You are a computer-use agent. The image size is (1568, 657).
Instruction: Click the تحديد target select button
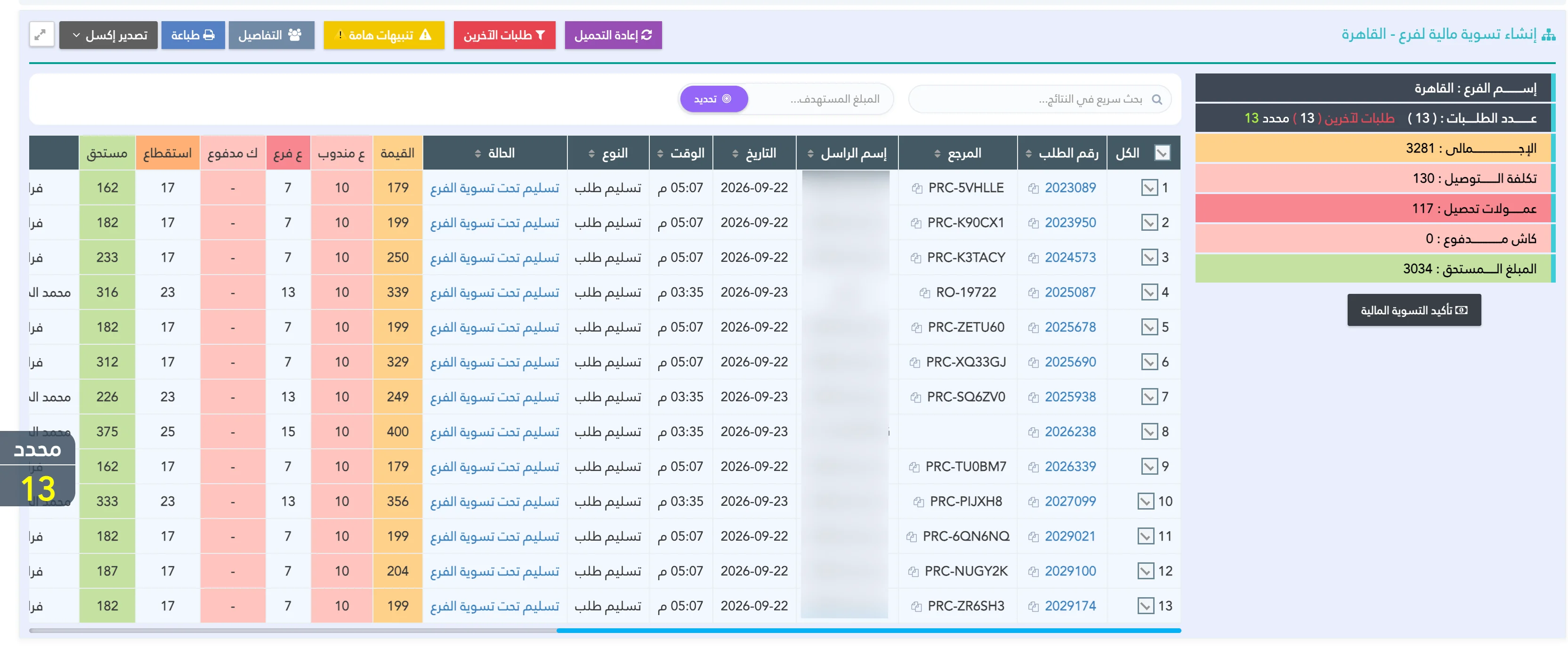[x=713, y=98]
